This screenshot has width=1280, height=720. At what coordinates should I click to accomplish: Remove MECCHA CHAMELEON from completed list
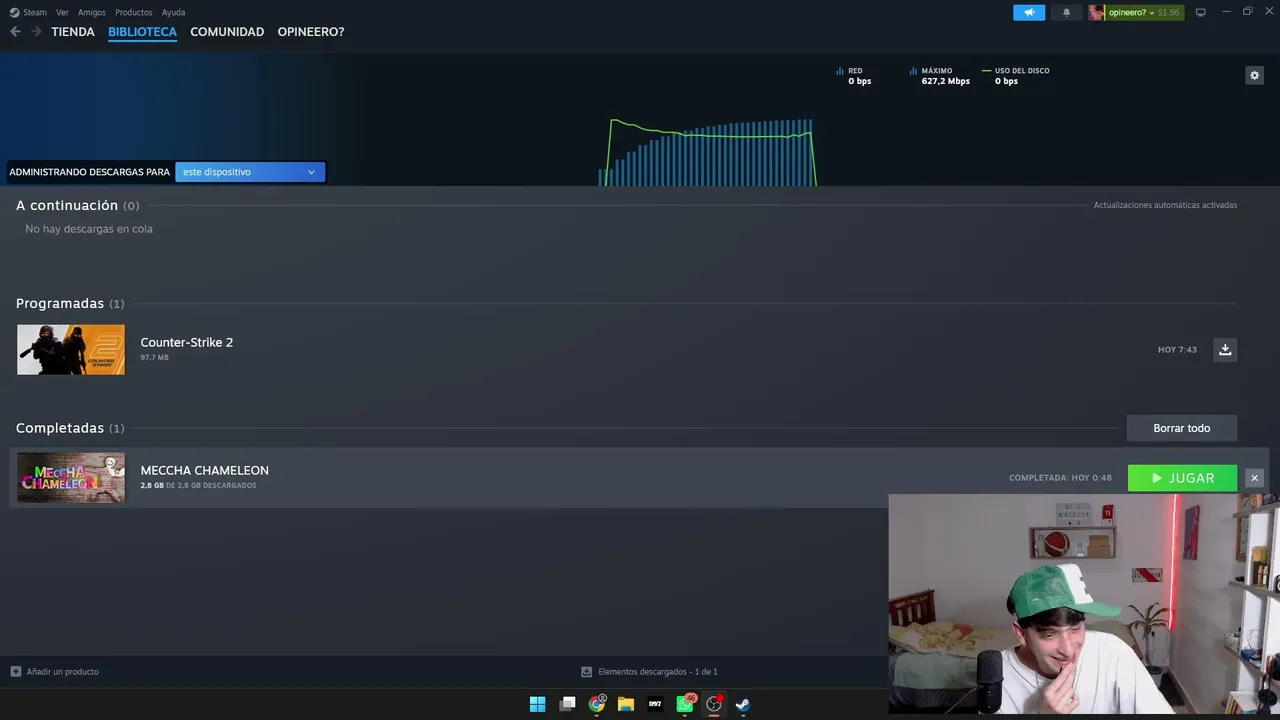pos(1254,478)
